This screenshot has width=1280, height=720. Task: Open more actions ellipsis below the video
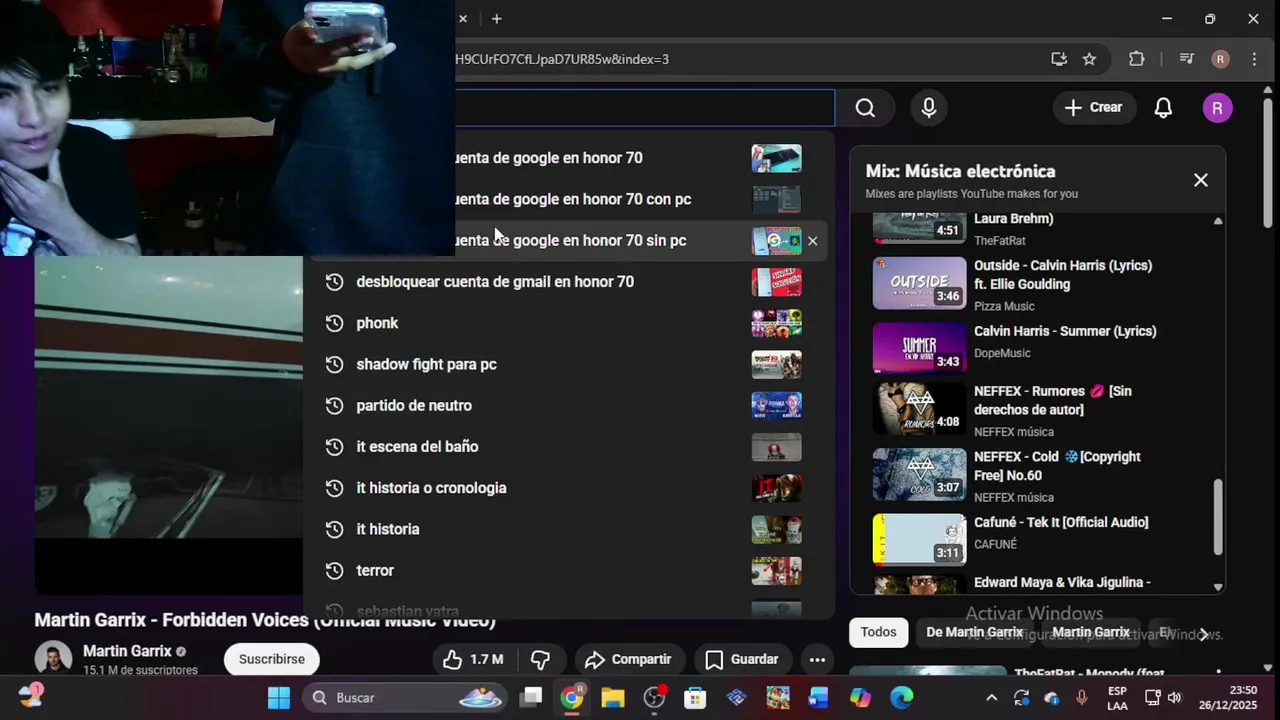coord(817,659)
